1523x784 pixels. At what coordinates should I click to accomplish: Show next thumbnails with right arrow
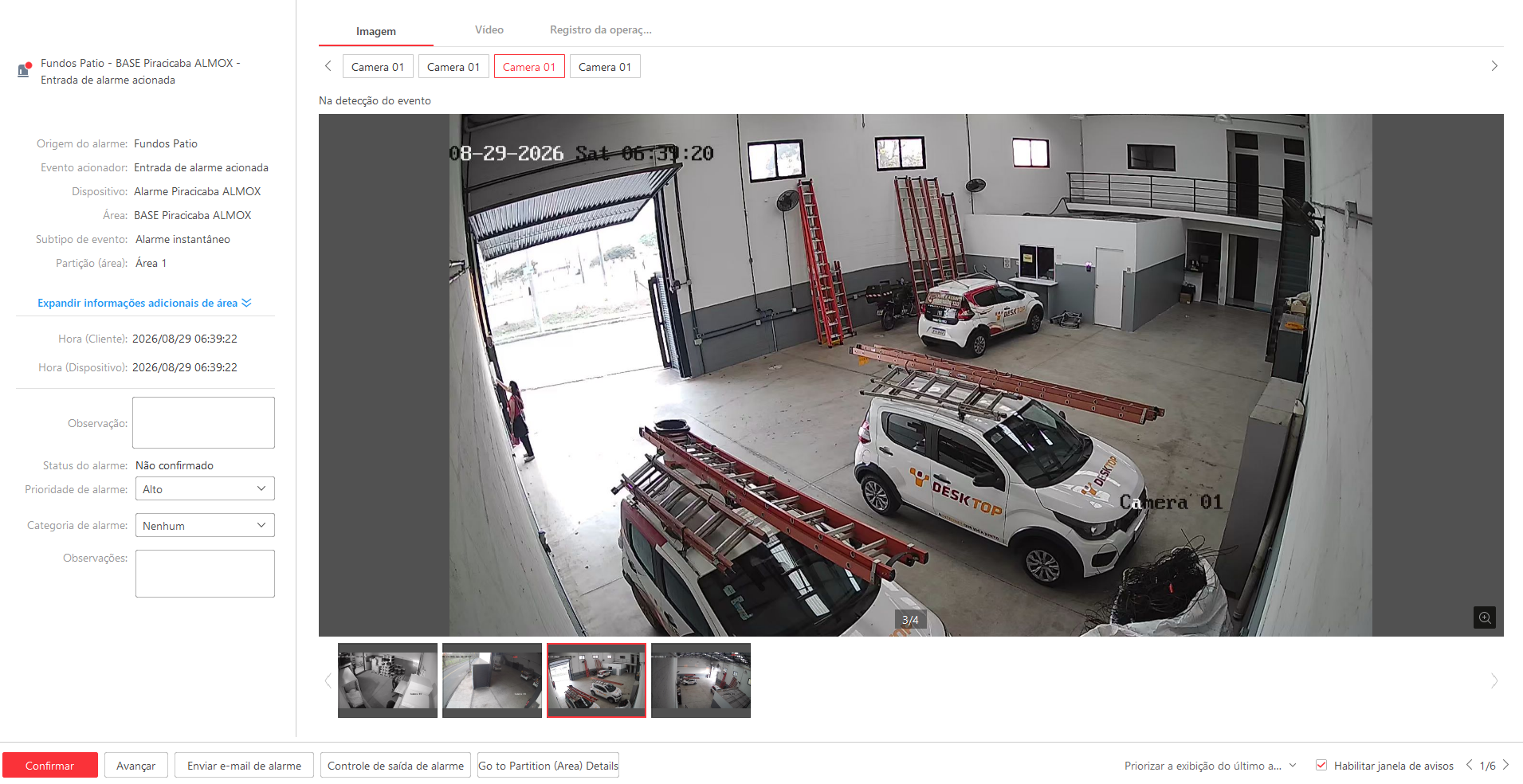pos(1494,680)
